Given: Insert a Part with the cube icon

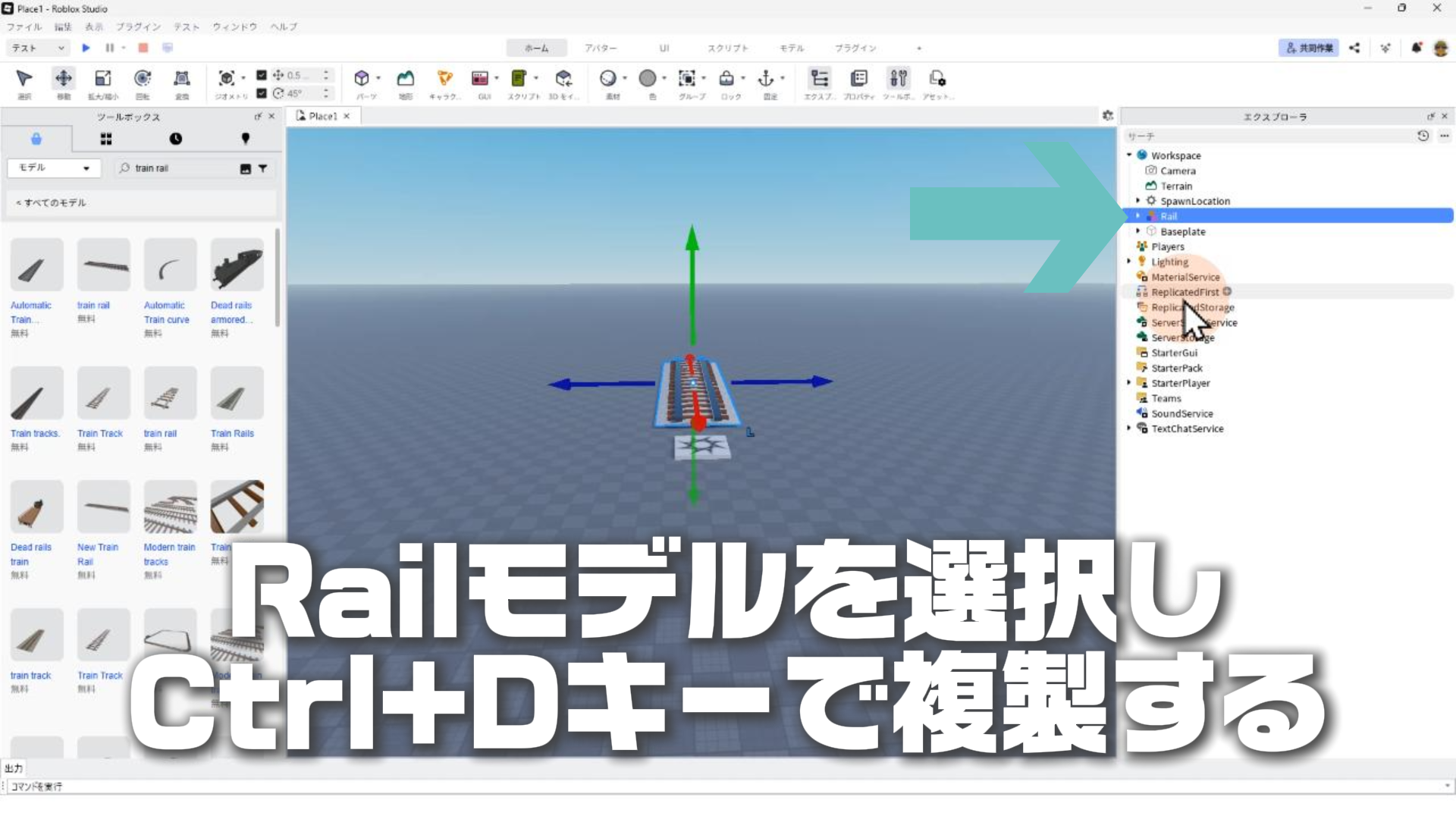Looking at the screenshot, I should tap(362, 79).
